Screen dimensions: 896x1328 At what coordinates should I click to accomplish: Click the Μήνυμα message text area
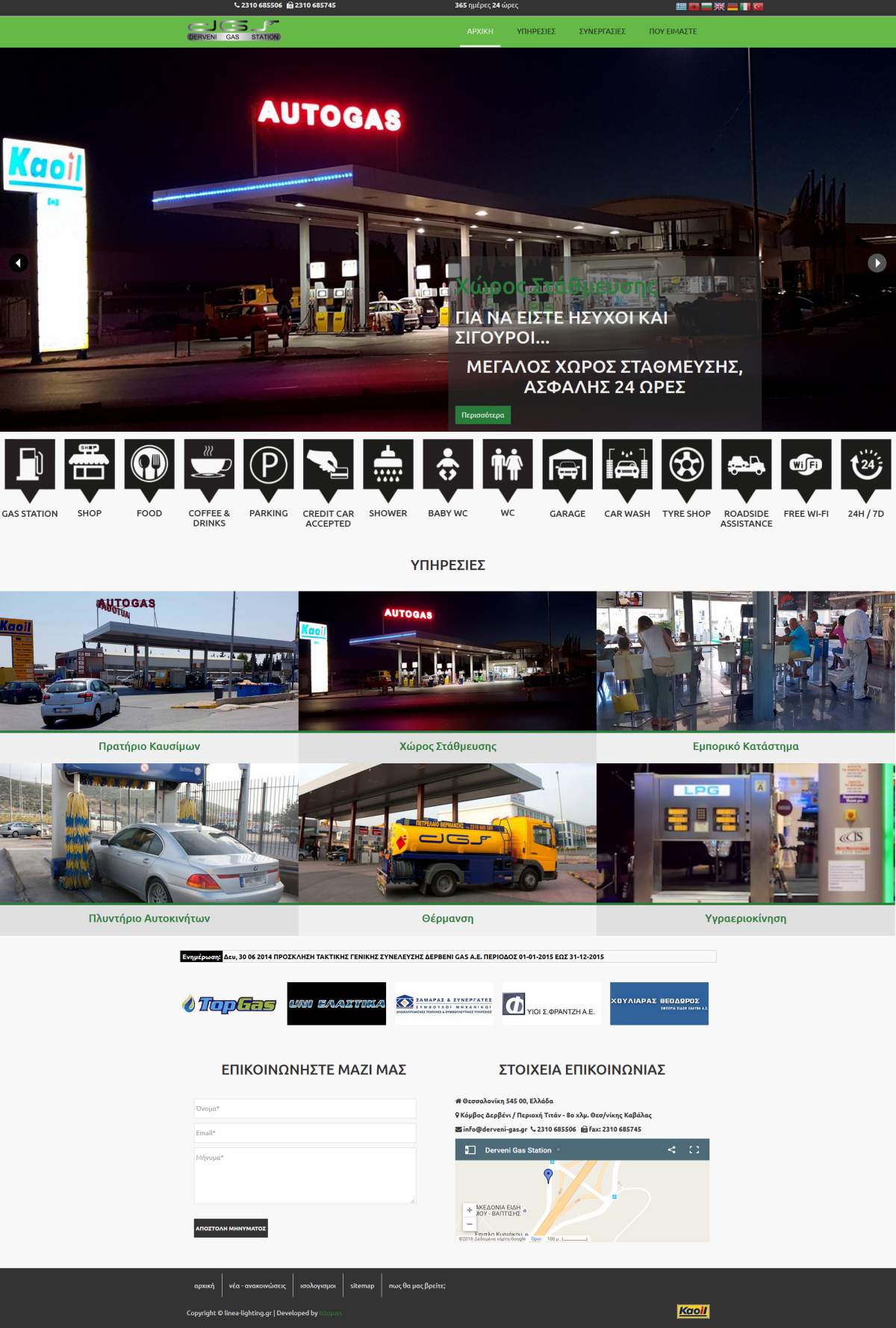point(305,1176)
